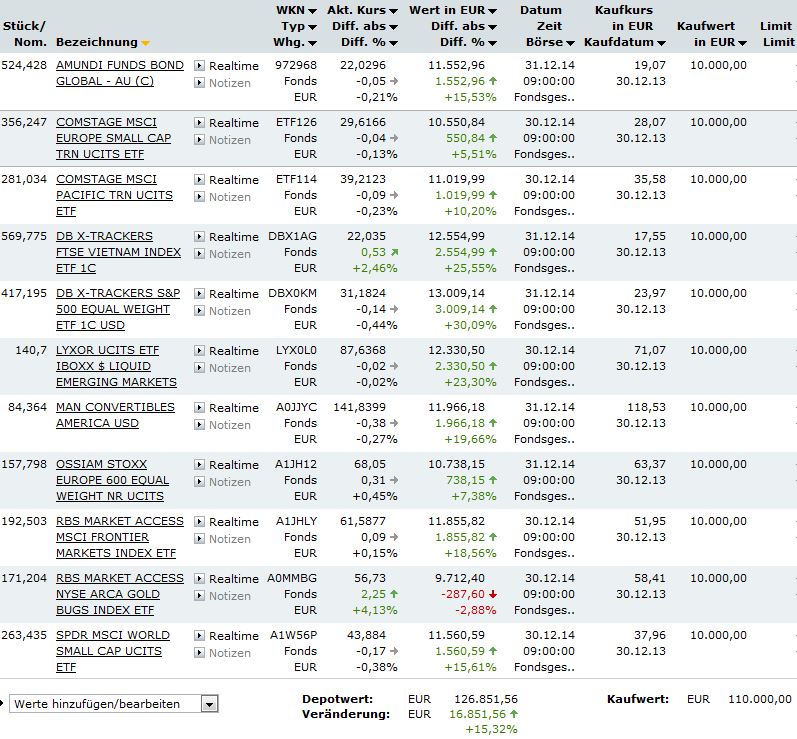Open COMSTAGE MSCI PACIFIC TRN link
This screenshot has width=797, height=739.
click(x=114, y=195)
